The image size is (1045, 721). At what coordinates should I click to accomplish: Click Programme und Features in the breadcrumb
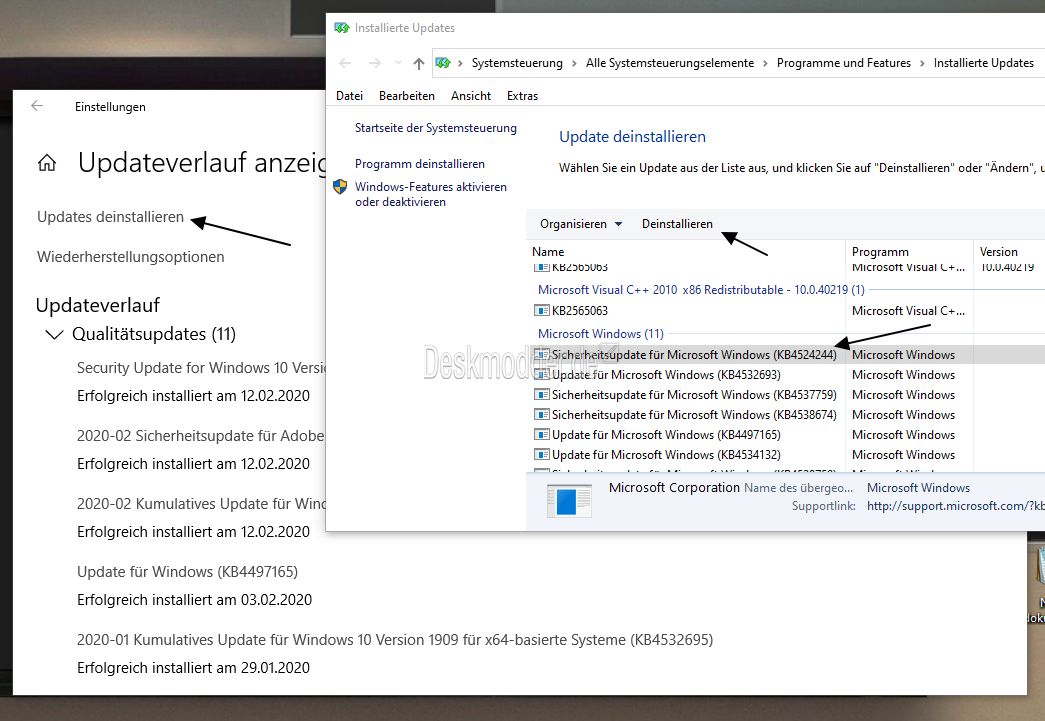[x=844, y=63]
